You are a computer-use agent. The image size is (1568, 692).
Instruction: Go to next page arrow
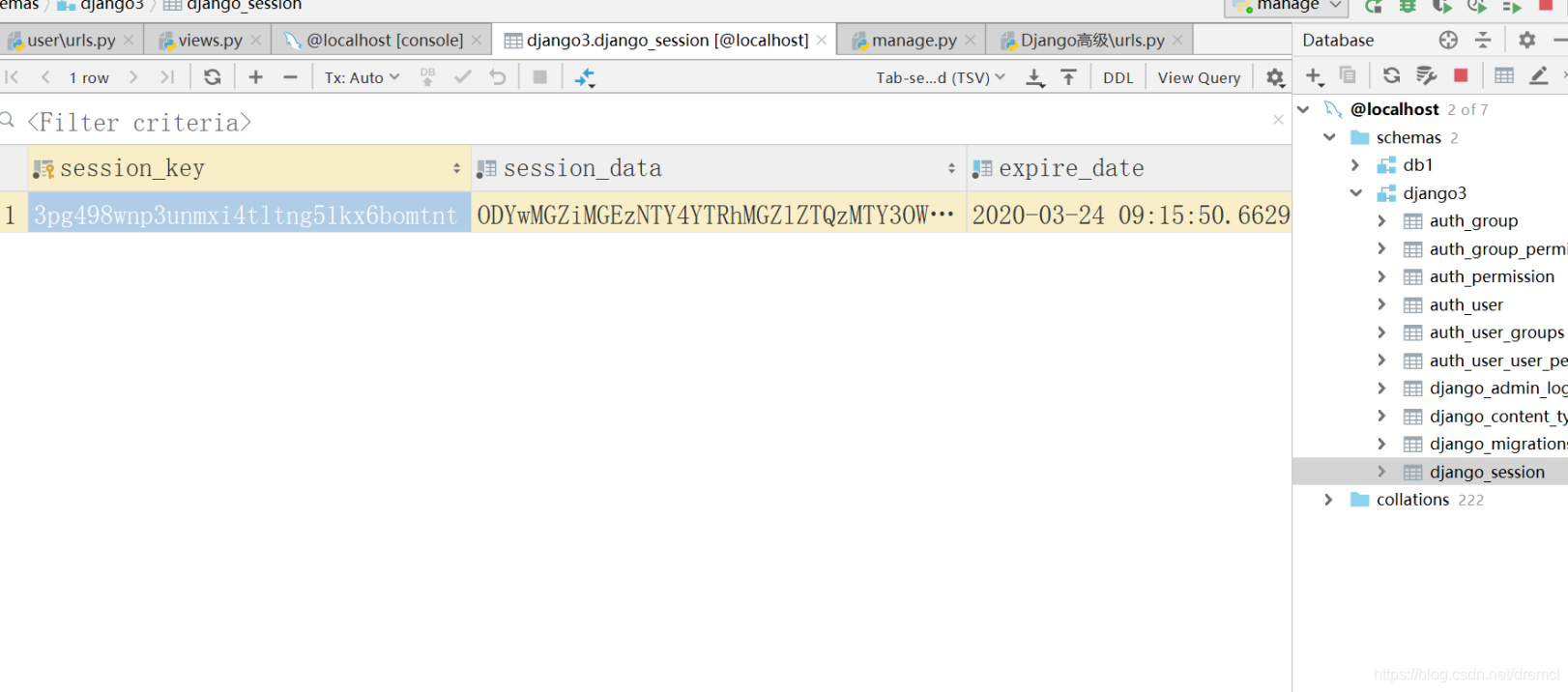(x=133, y=77)
